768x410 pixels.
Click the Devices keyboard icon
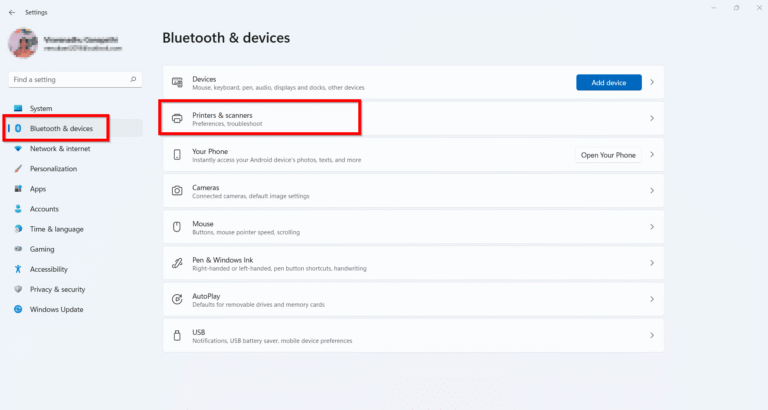click(177, 82)
